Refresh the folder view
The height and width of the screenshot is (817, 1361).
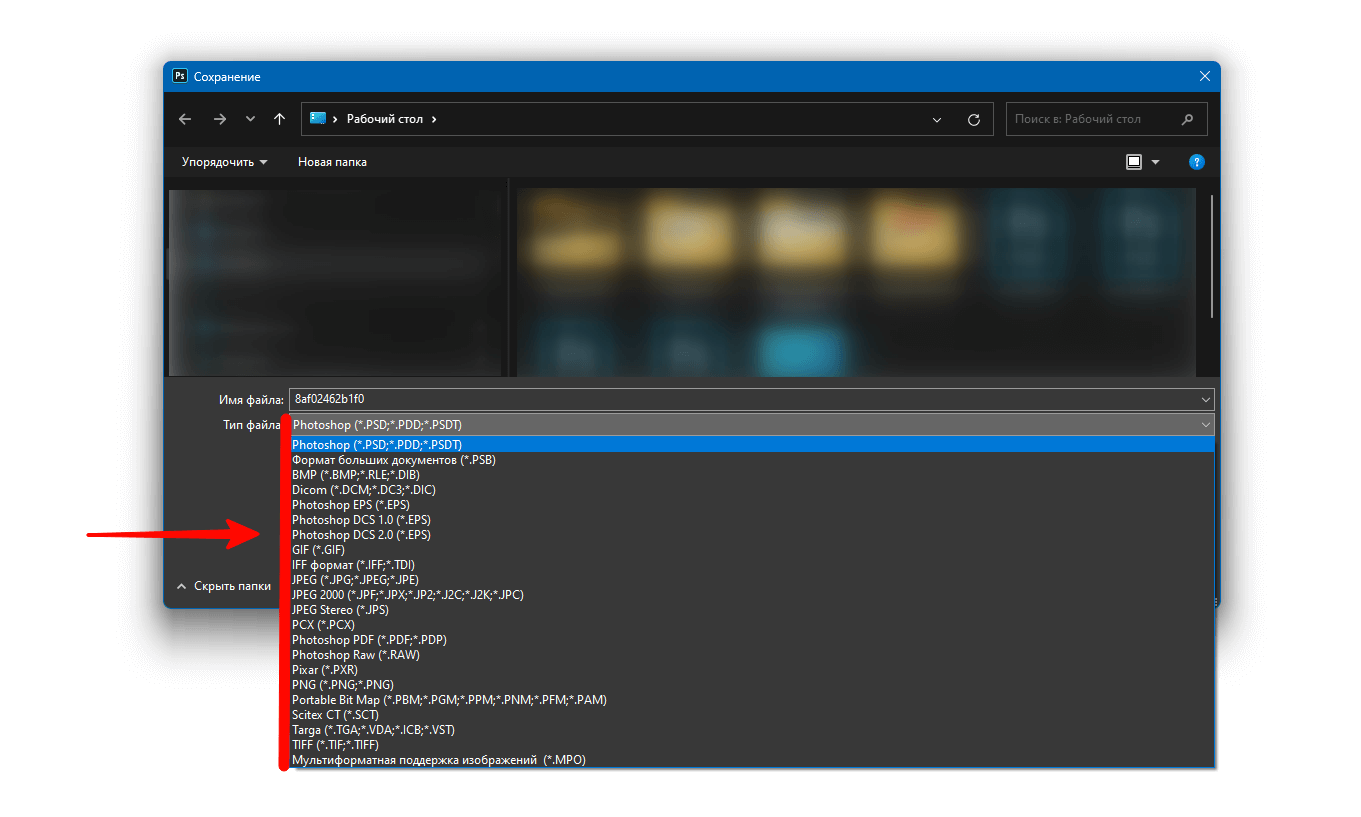pyautogui.click(x=974, y=119)
